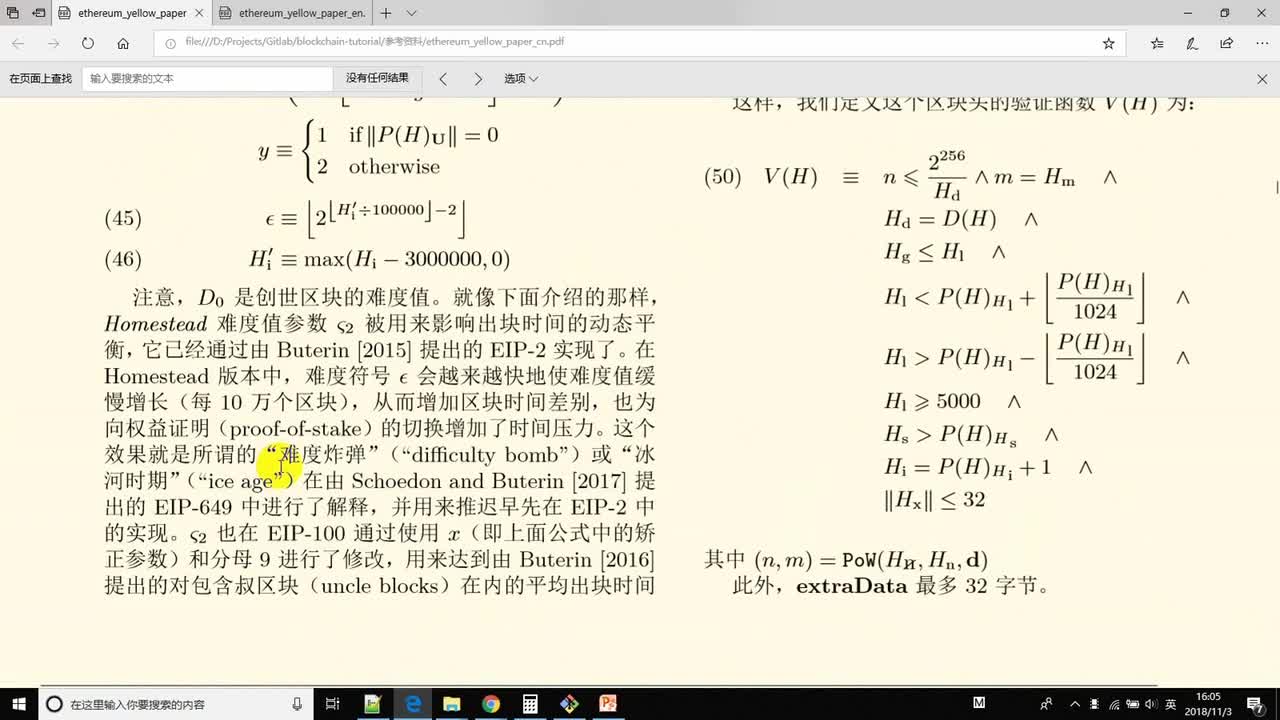1280x720 pixels.
Task: Go to the home page
Action: [123, 44]
